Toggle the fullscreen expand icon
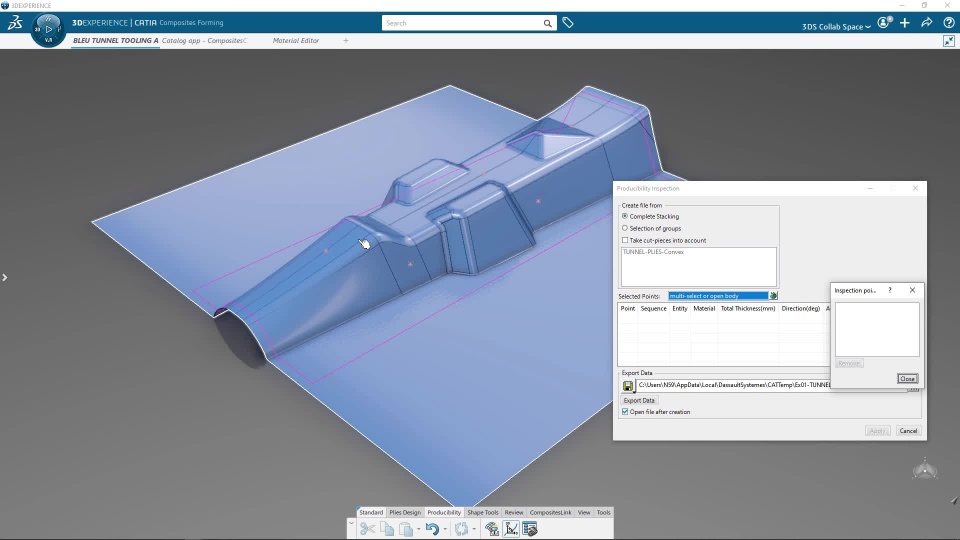 pyautogui.click(x=949, y=41)
